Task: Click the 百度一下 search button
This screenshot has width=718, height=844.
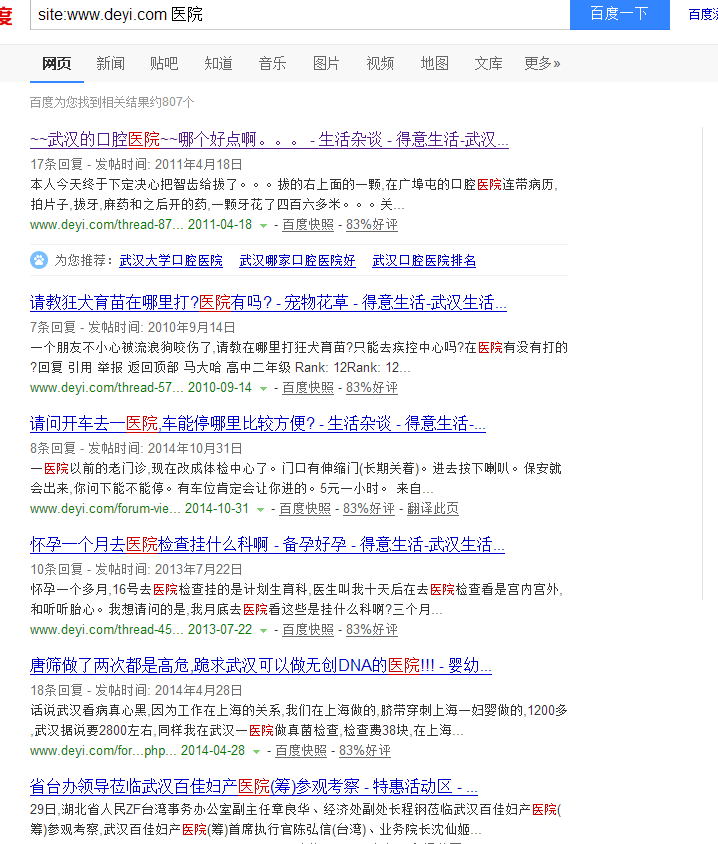Action: [620, 14]
